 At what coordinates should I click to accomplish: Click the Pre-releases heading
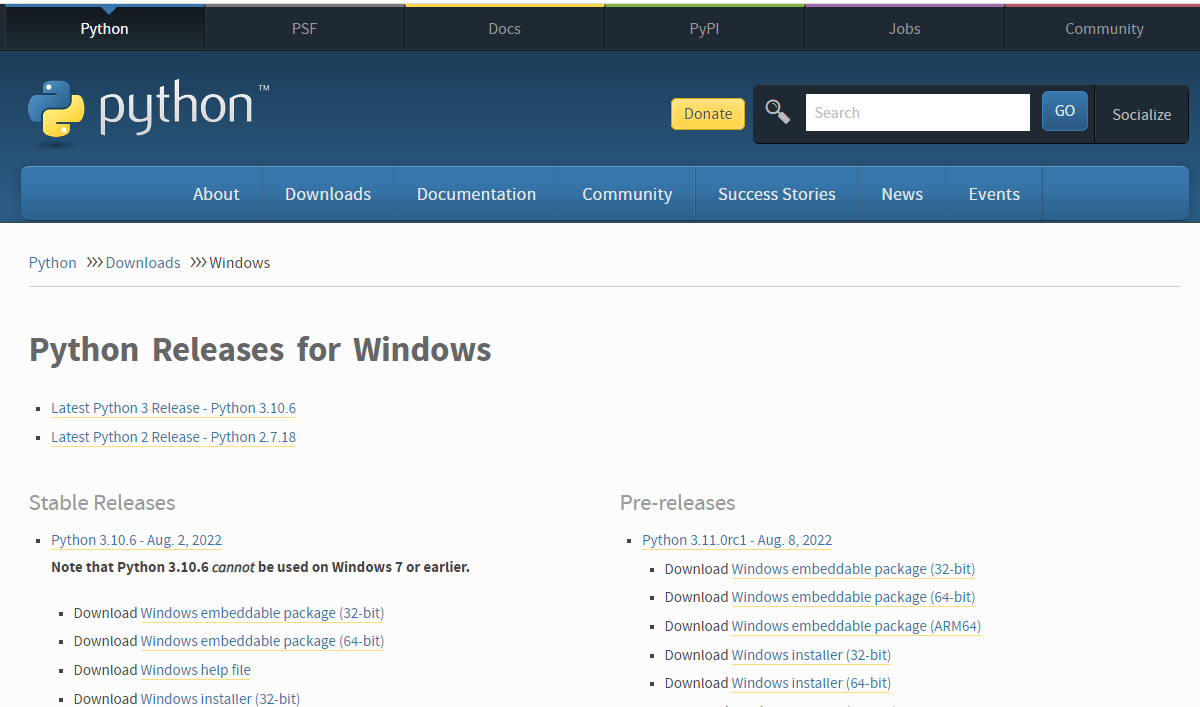pyautogui.click(x=677, y=503)
